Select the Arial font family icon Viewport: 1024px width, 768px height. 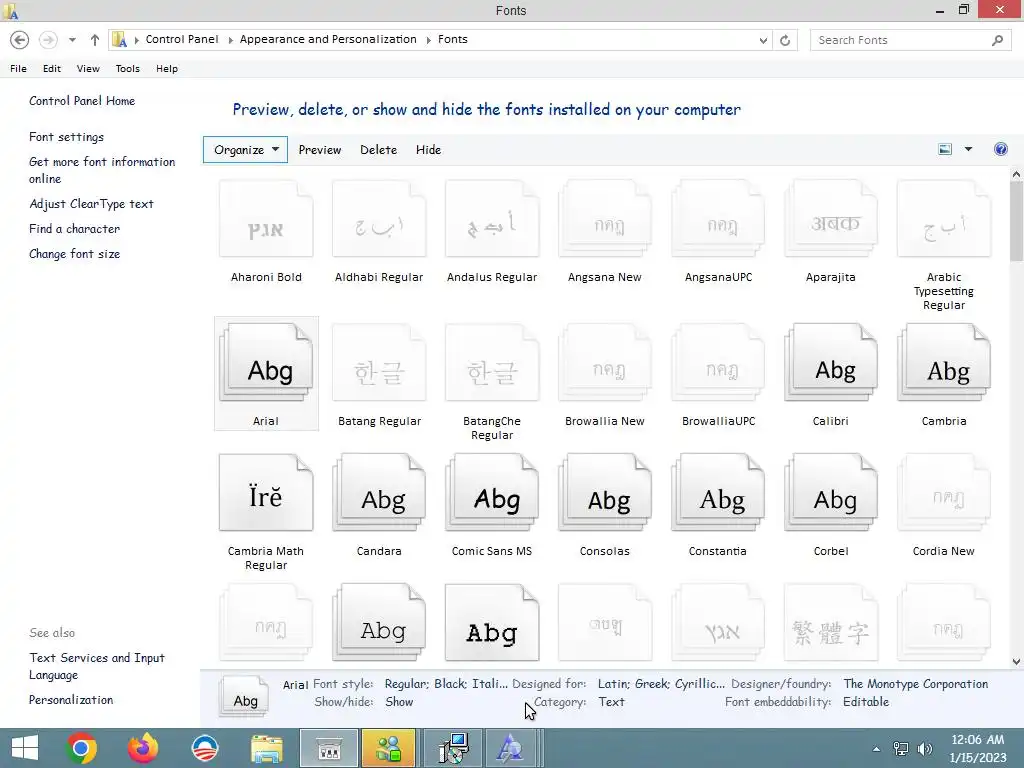[x=266, y=362]
